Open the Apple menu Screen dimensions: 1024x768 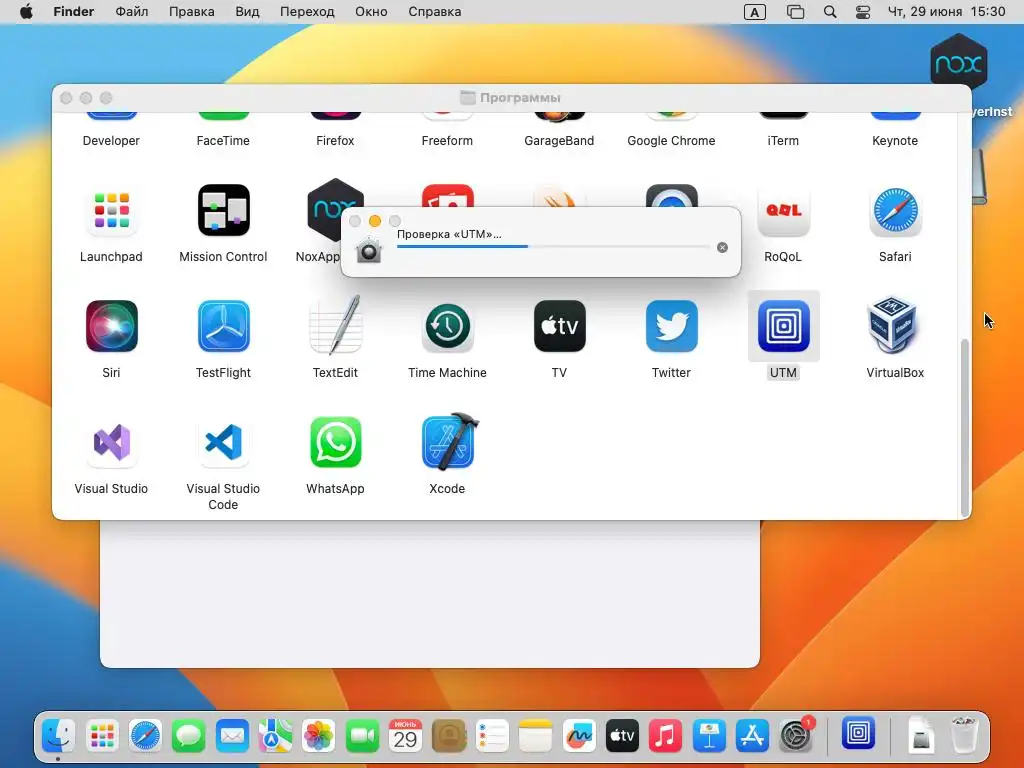pos(26,12)
